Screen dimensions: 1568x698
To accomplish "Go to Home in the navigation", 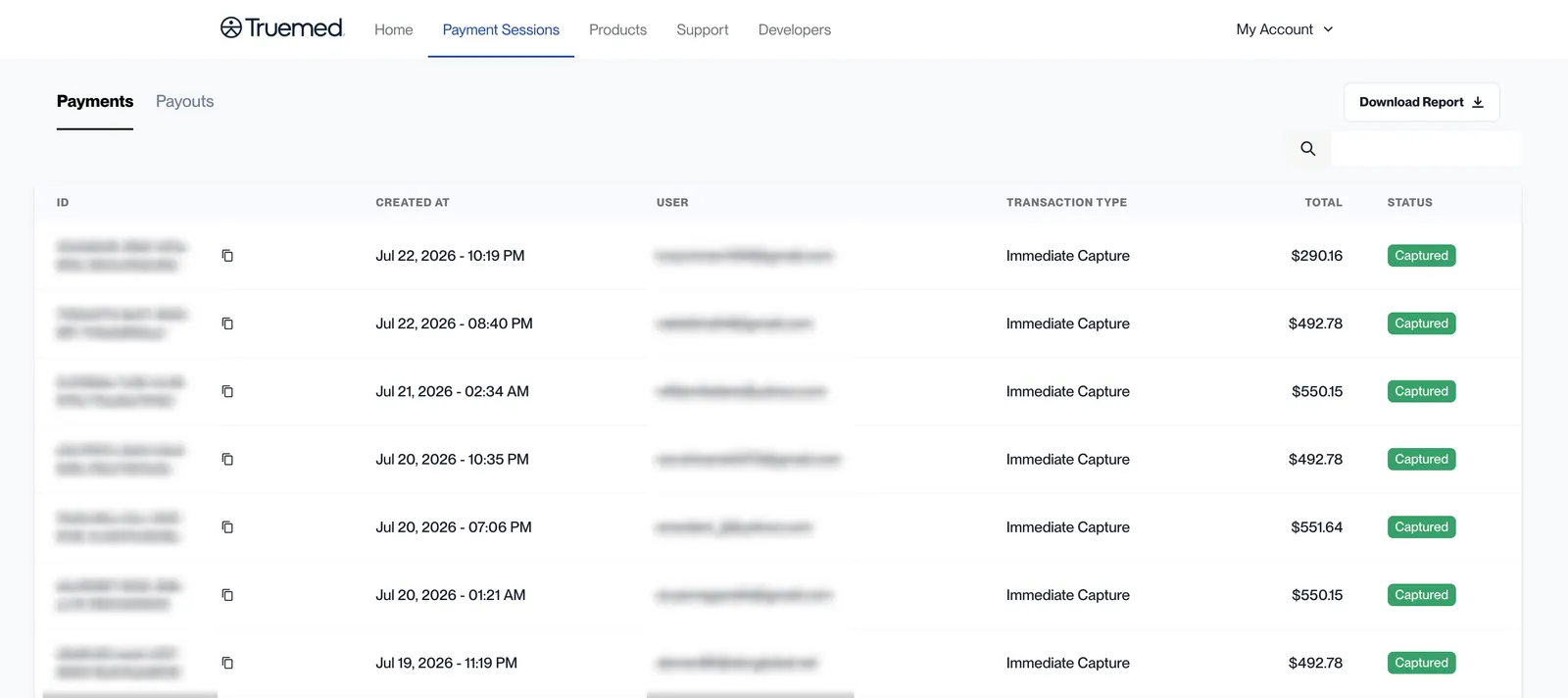I will (x=393, y=29).
